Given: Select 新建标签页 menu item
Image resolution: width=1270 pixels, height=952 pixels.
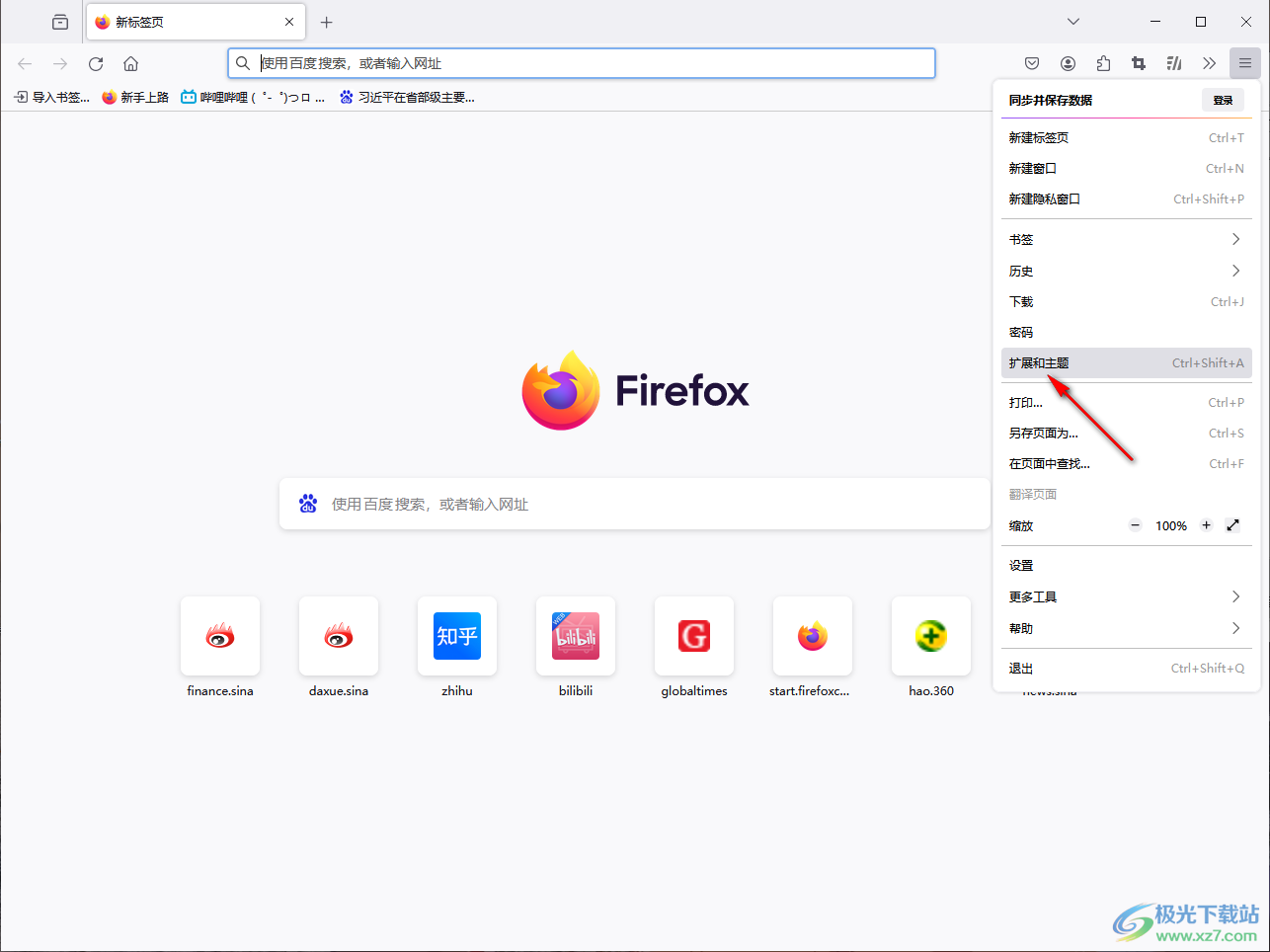Looking at the screenshot, I should (1127, 137).
